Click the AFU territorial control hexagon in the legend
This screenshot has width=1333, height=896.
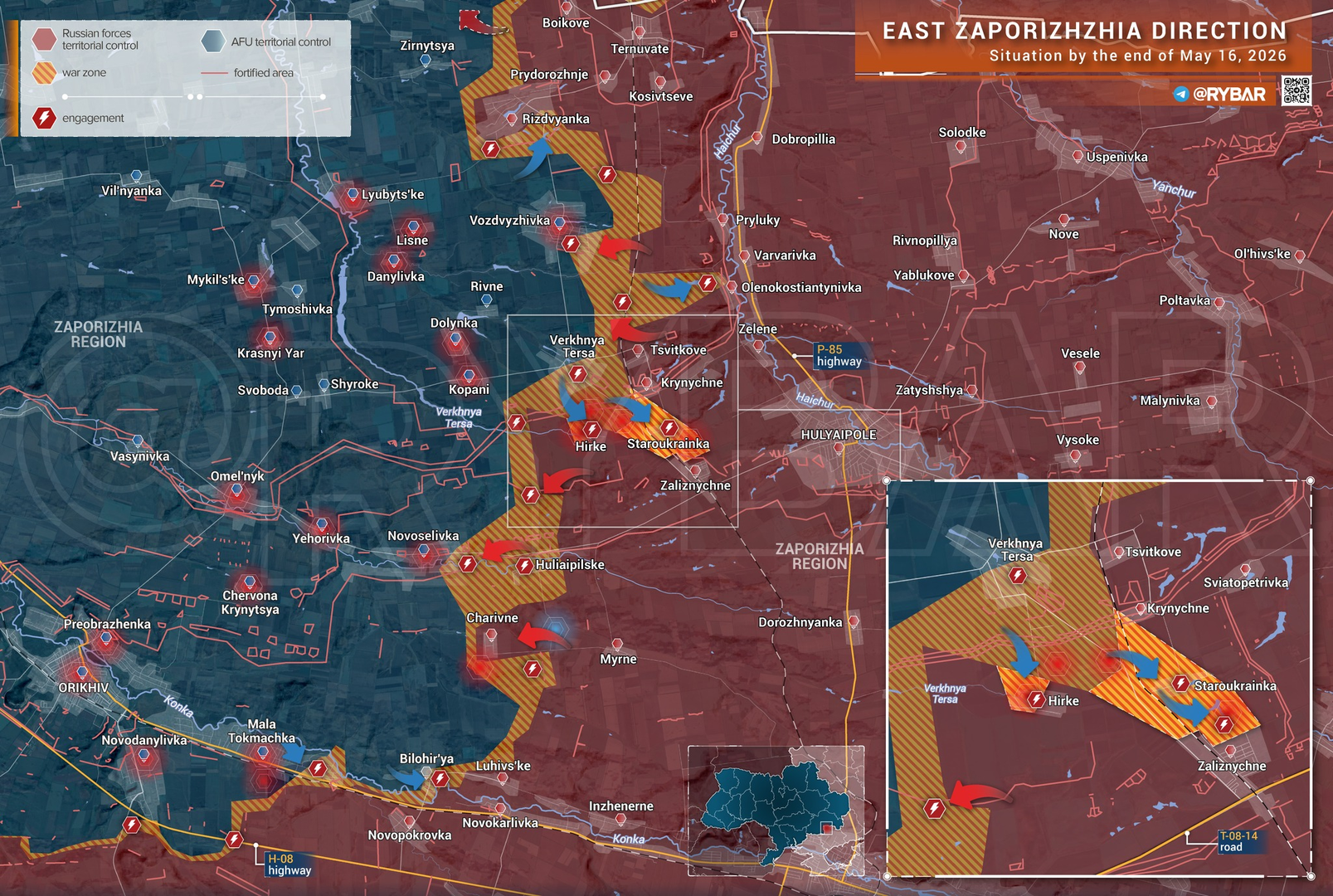(x=213, y=41)
